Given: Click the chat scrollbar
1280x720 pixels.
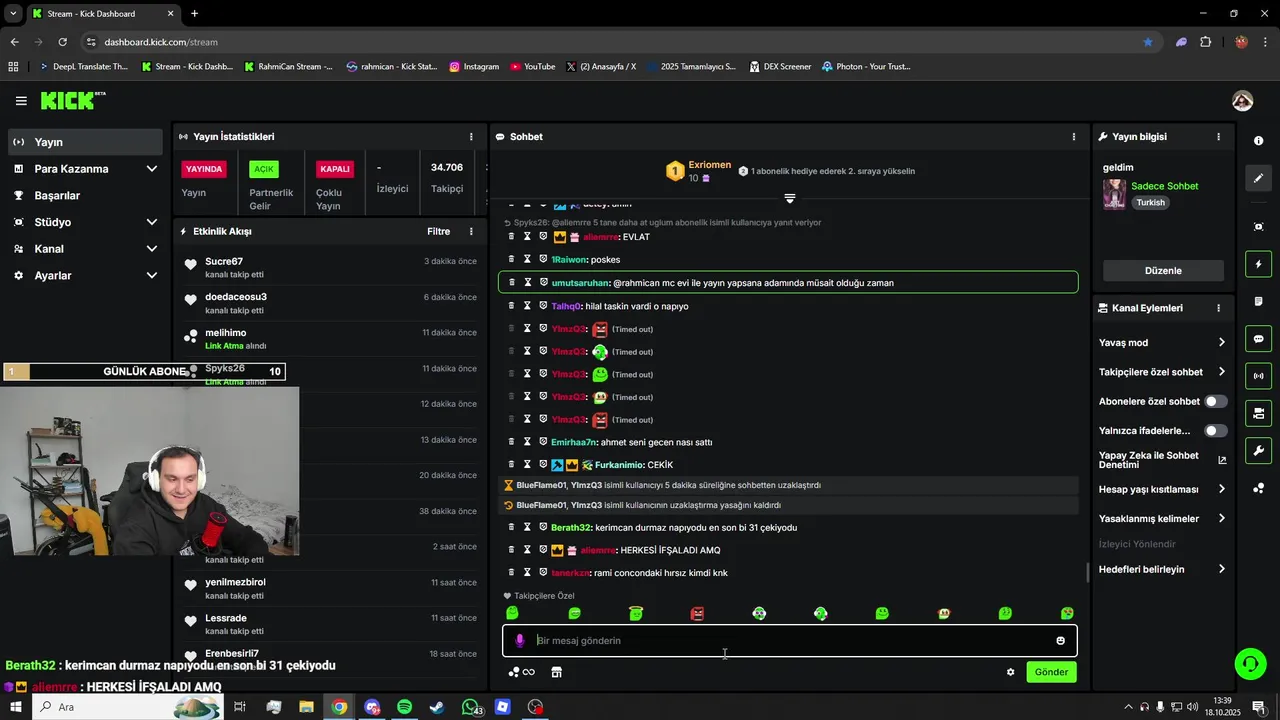Looking at the screenshot, I should click(x=1088, y=573).
